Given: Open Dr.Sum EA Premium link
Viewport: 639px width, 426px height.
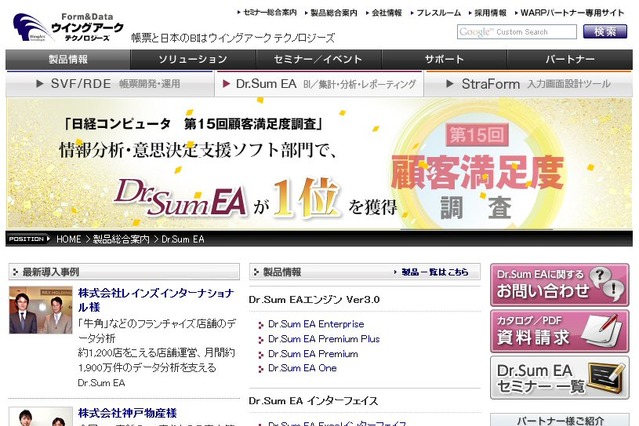Looking at the screenshot, I should coord(313,353).
